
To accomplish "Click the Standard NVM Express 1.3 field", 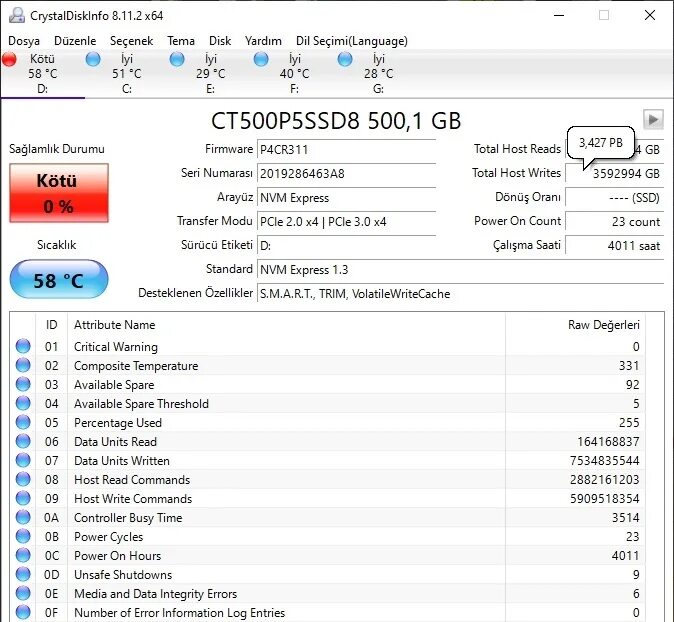I will (460, 270).
